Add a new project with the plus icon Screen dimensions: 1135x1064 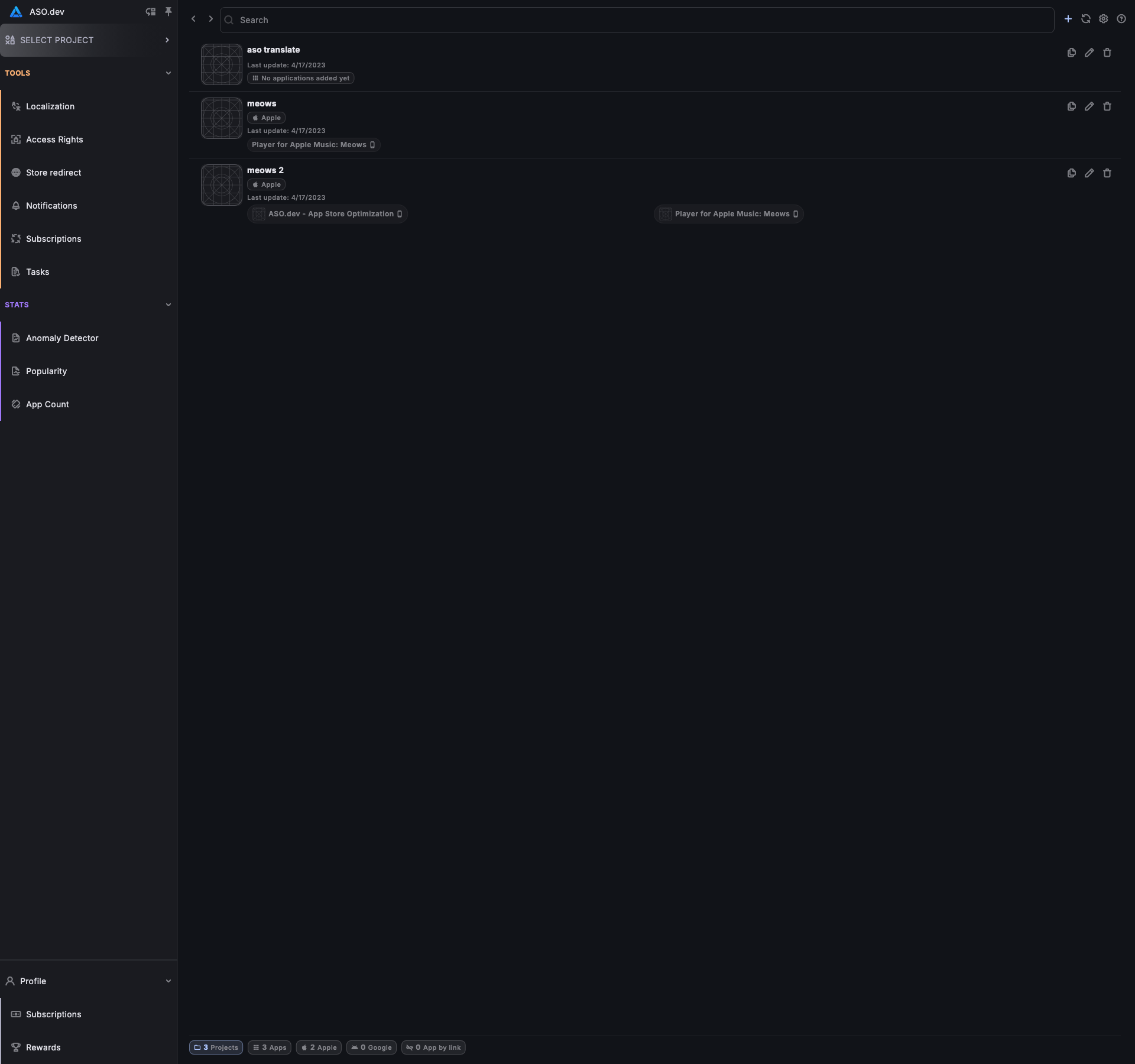tap(1068, 20)
